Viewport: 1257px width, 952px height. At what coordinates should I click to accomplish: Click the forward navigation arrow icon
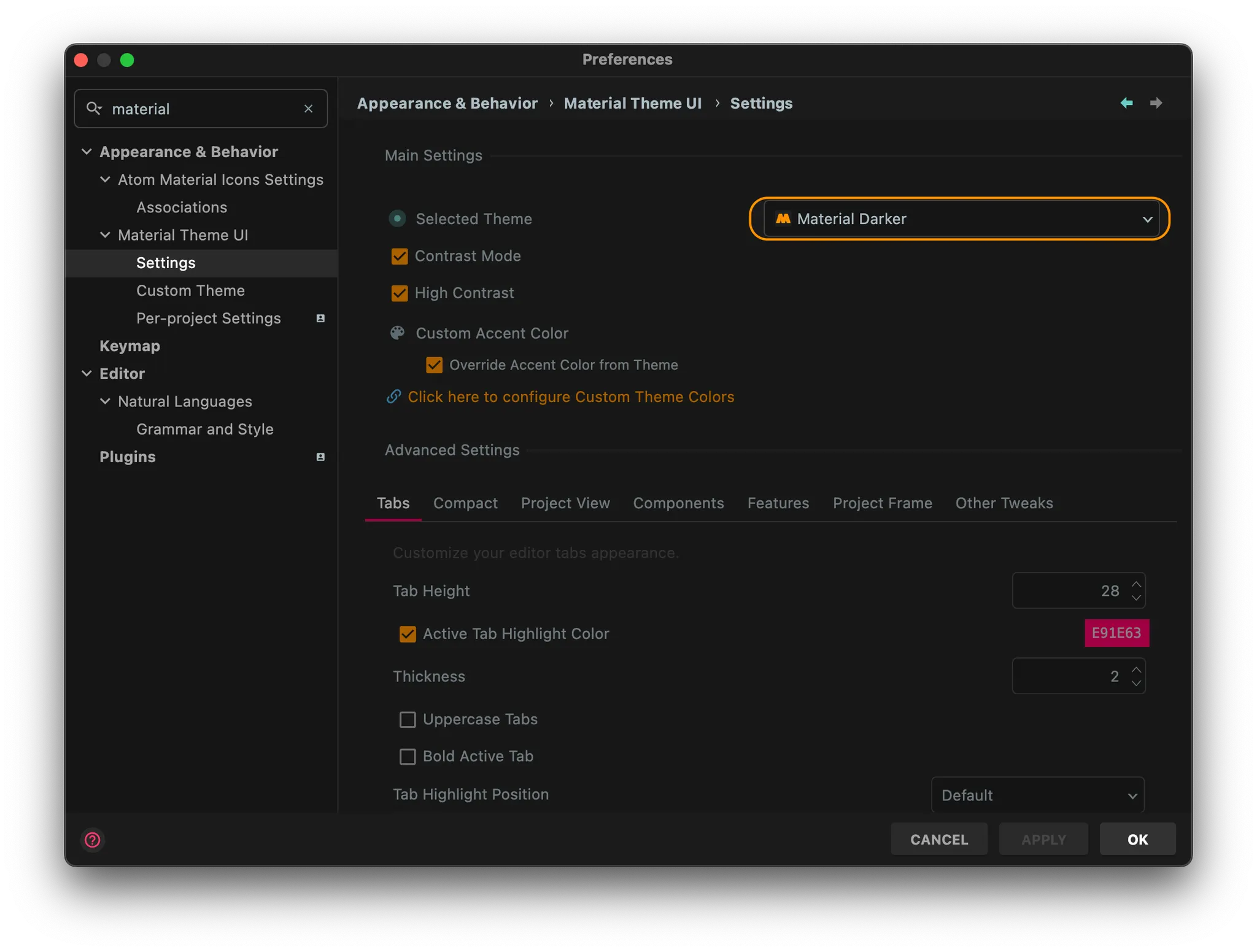click(1156, 103)
